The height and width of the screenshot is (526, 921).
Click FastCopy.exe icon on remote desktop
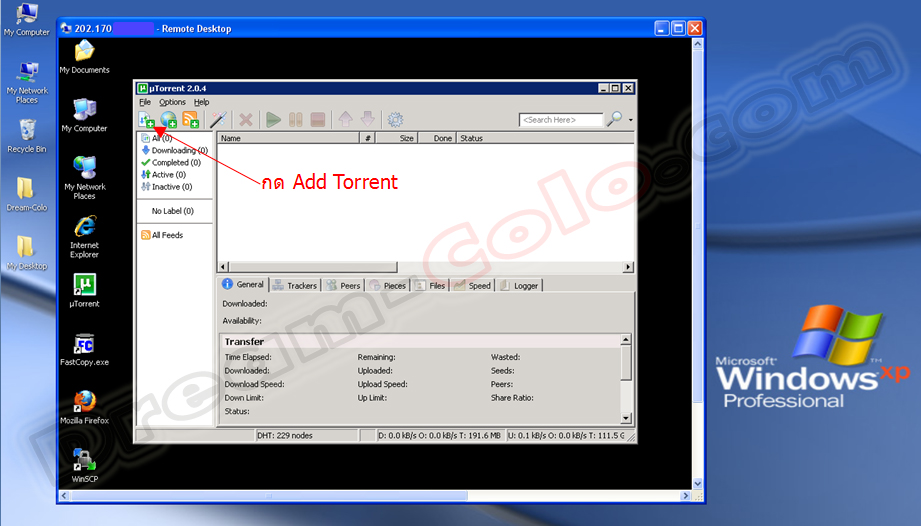click(85, 349)
